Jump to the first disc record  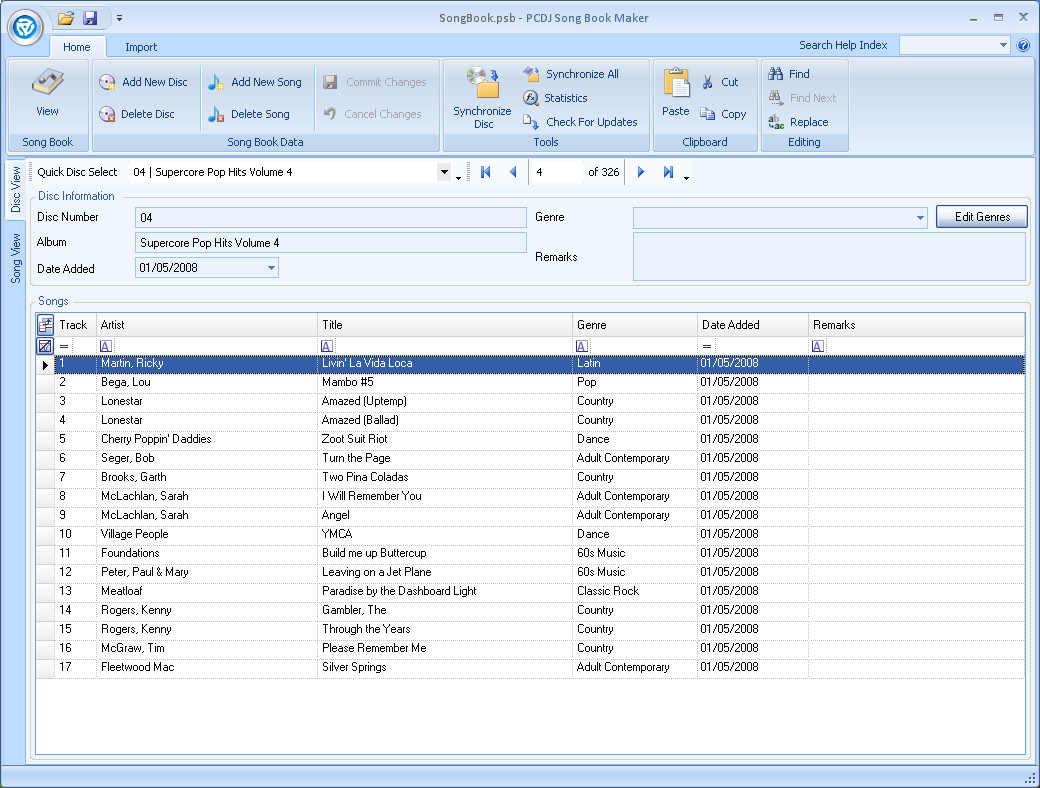click(x=486, y=172)
